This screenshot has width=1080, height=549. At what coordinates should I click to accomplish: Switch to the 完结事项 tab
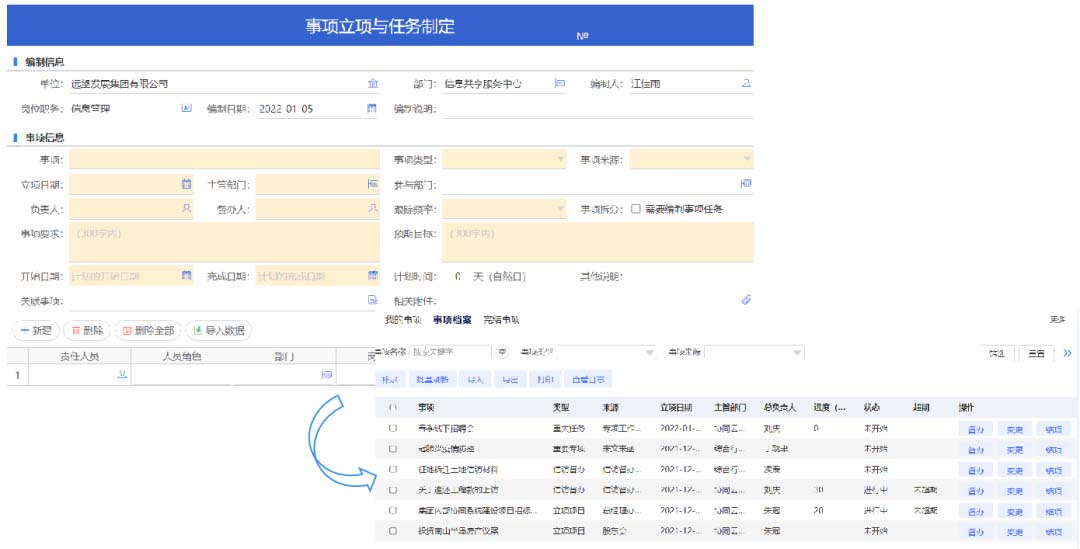[x=501, y=320]
